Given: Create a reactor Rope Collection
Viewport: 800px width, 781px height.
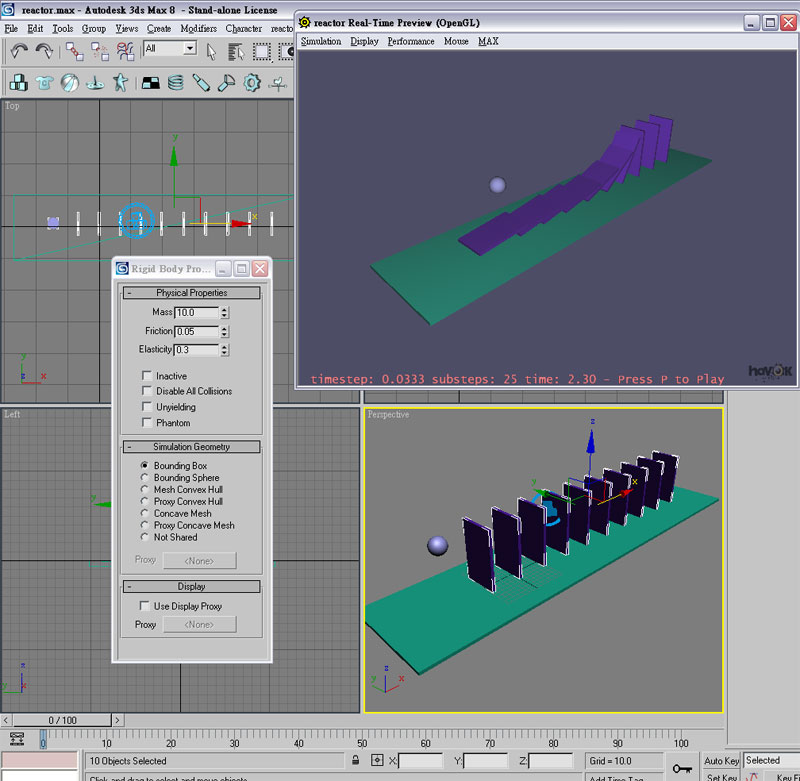Looking at the screenshot, I should click(x=95, y=83).
